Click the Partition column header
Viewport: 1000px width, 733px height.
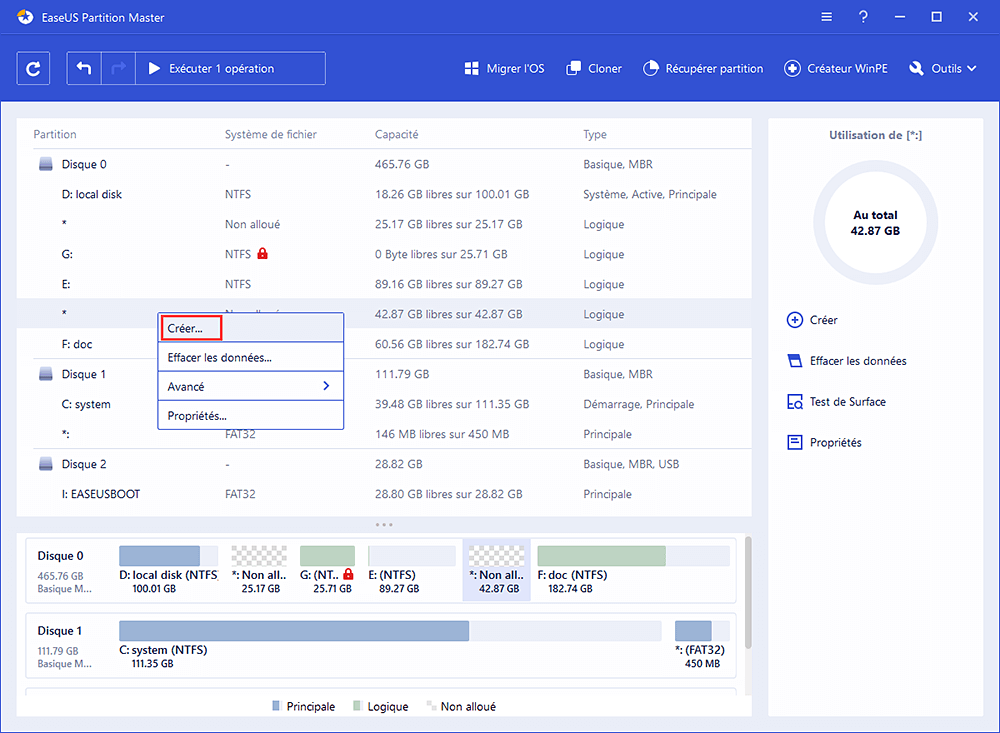pyautogui.click(x=55, y=134)
